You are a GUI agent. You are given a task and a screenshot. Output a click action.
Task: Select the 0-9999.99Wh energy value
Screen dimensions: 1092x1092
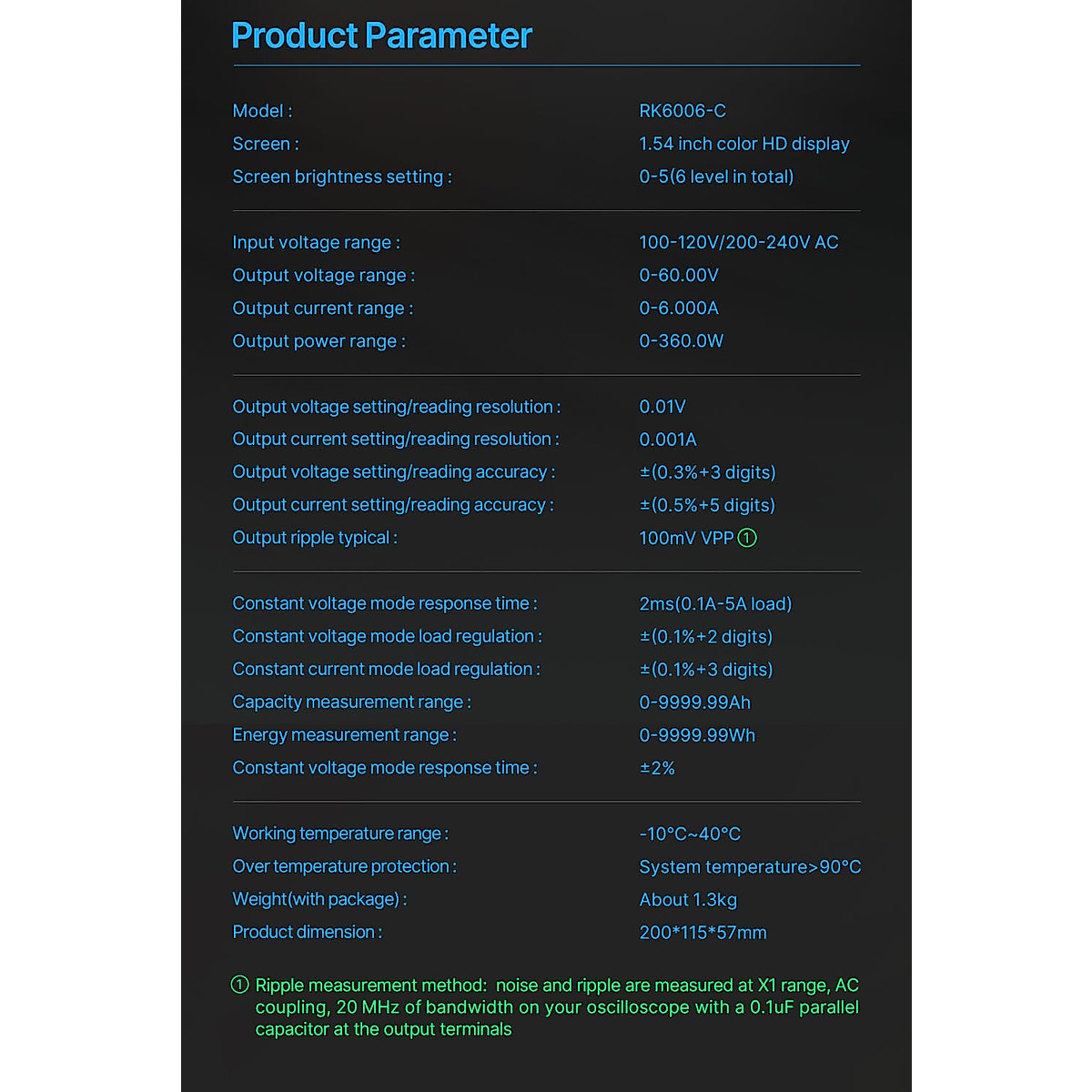(697, 735)
